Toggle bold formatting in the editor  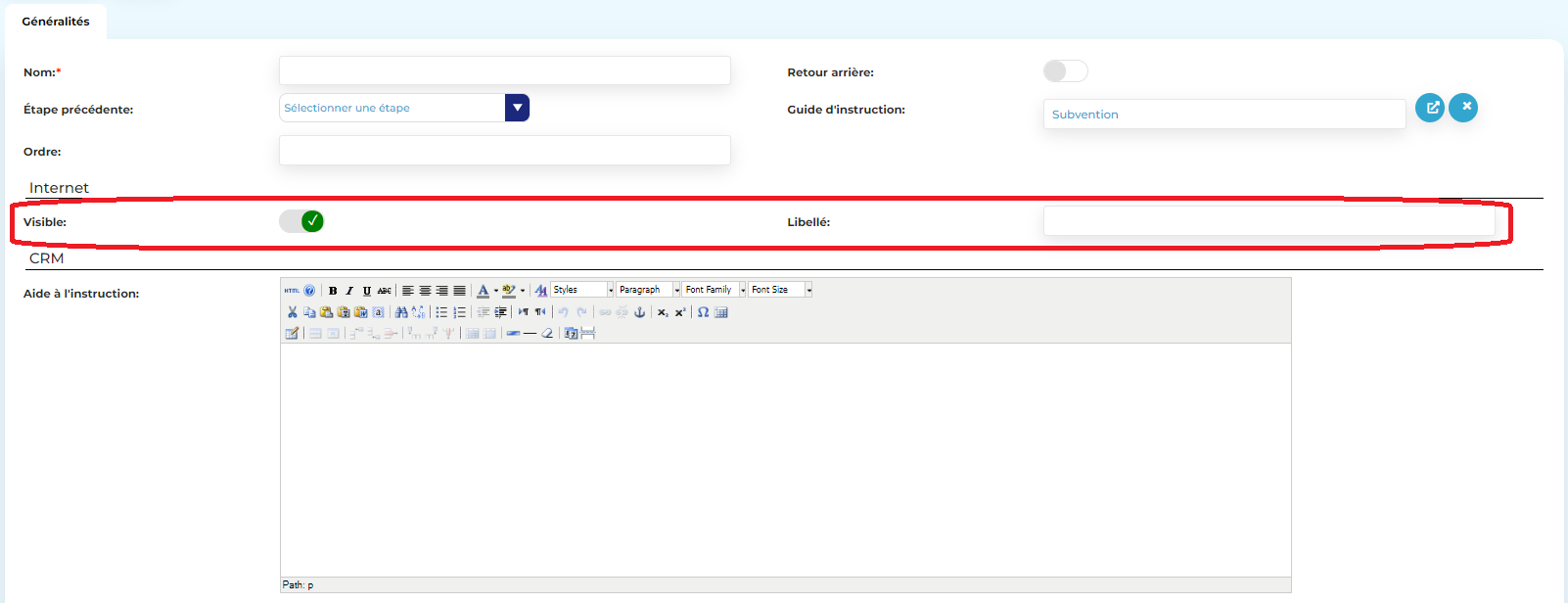(333, 291)
